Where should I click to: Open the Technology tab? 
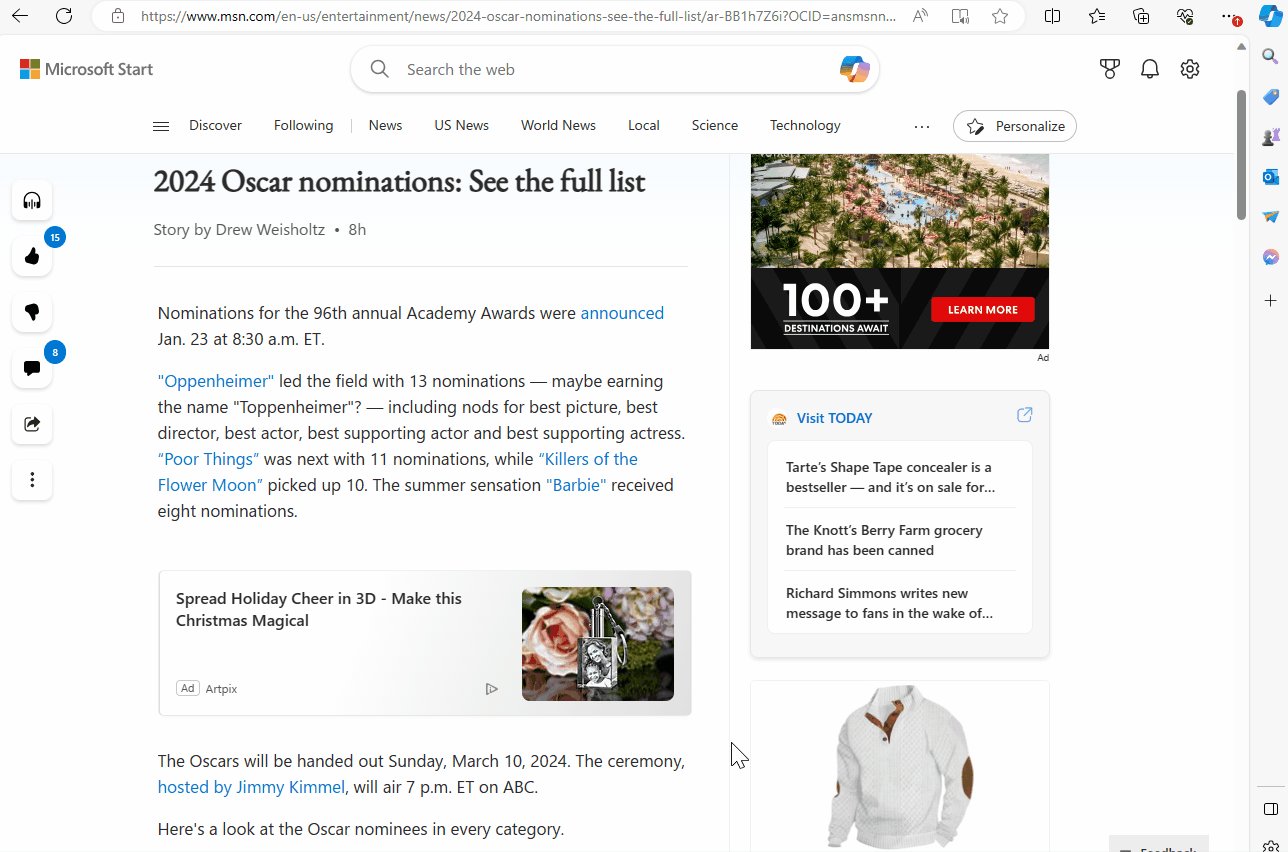click(x=805, y=126)
